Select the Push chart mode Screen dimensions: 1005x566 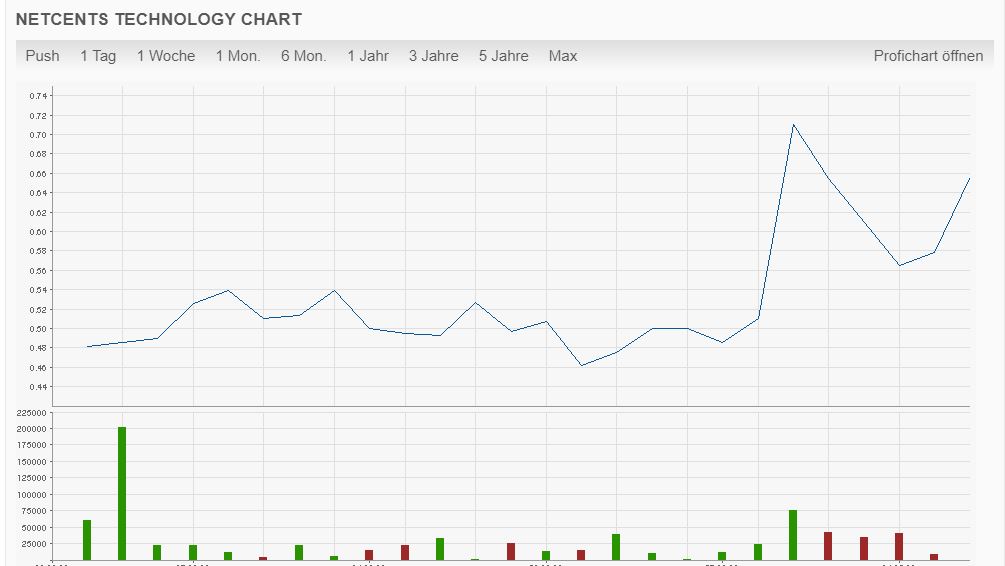pos(42,56)
